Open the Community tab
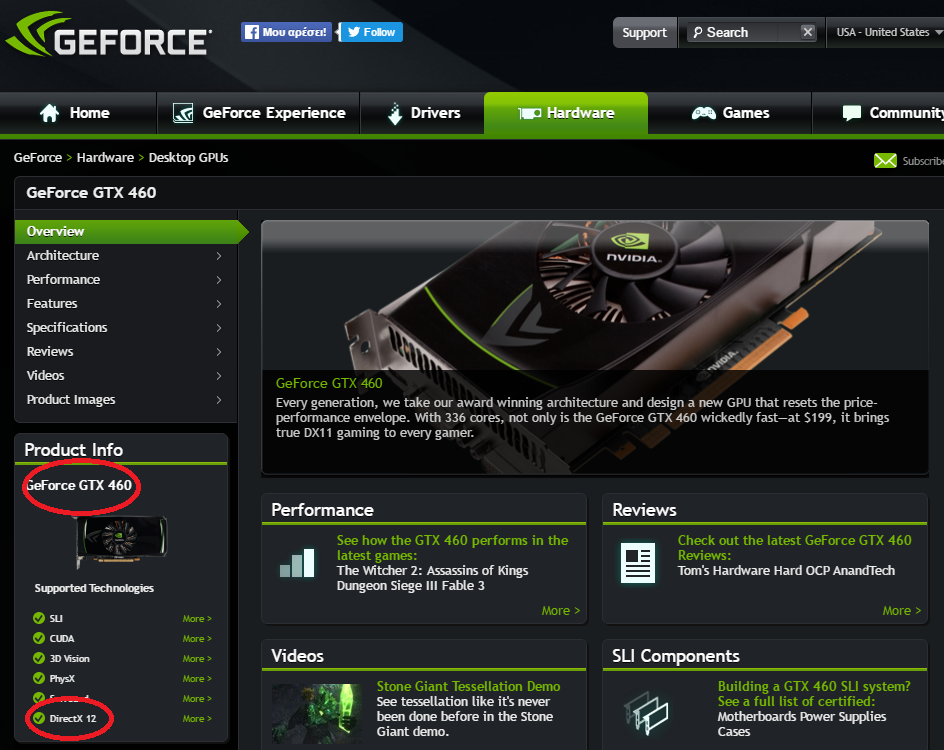944x750 pixels. (x=879, y=113)
